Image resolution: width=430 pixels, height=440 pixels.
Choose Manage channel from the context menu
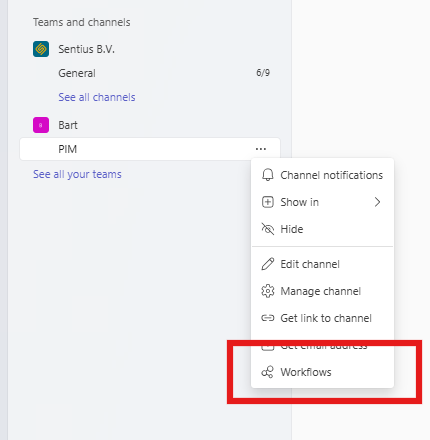322,291
